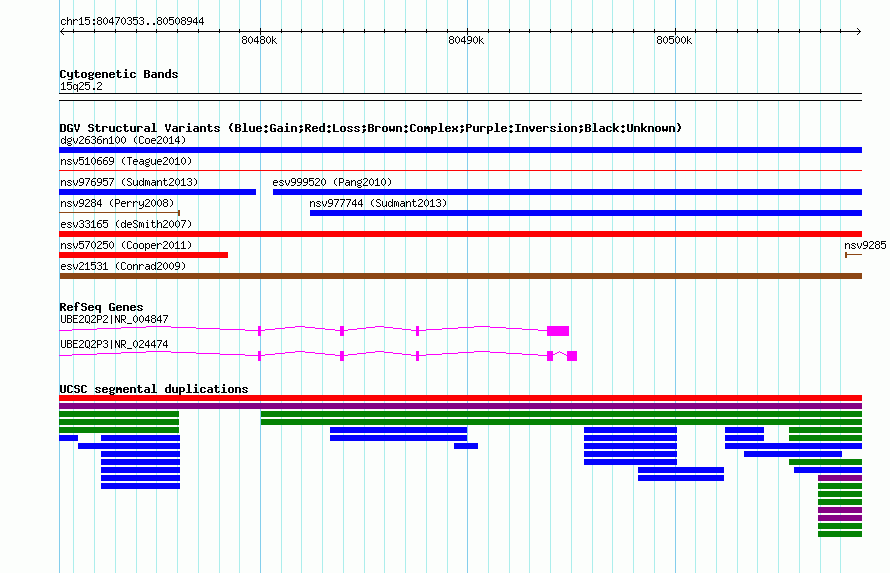Click the final exon block of UBE2Q2P3
Viewport: 890px width, 573px height.
coord(572,356)
